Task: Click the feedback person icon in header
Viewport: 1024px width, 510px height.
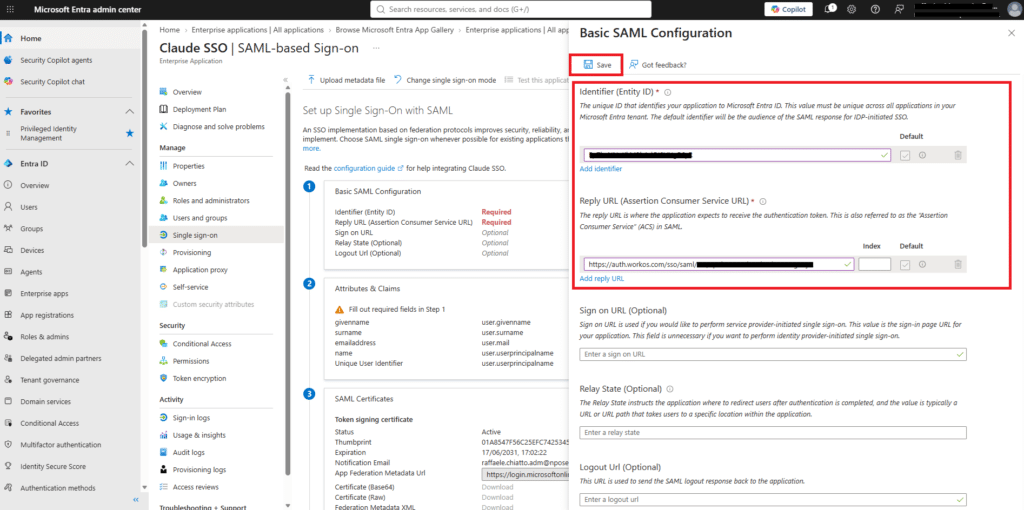Action: point(899,9)
